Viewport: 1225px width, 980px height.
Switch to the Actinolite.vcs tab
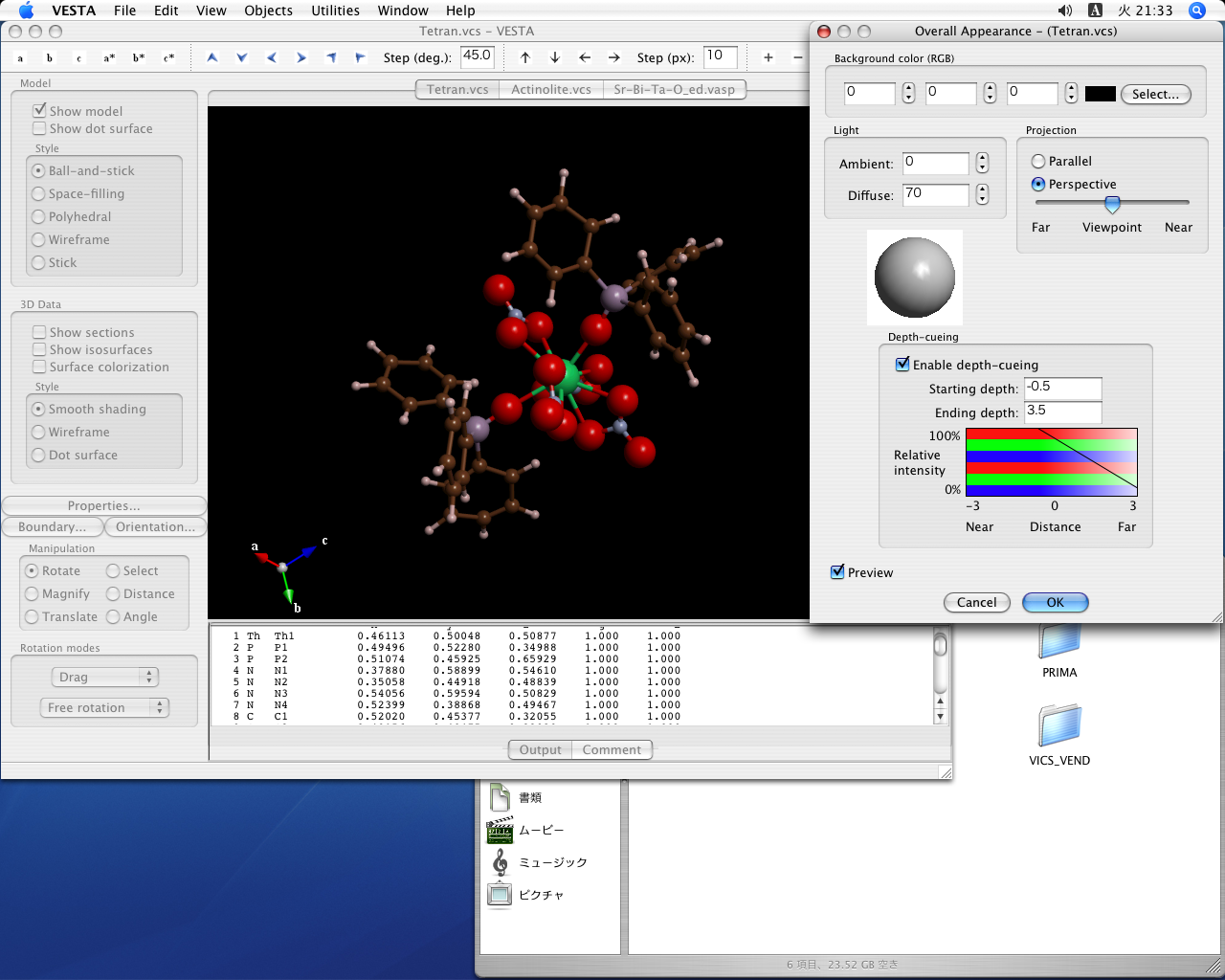click(x=550, y=89)
